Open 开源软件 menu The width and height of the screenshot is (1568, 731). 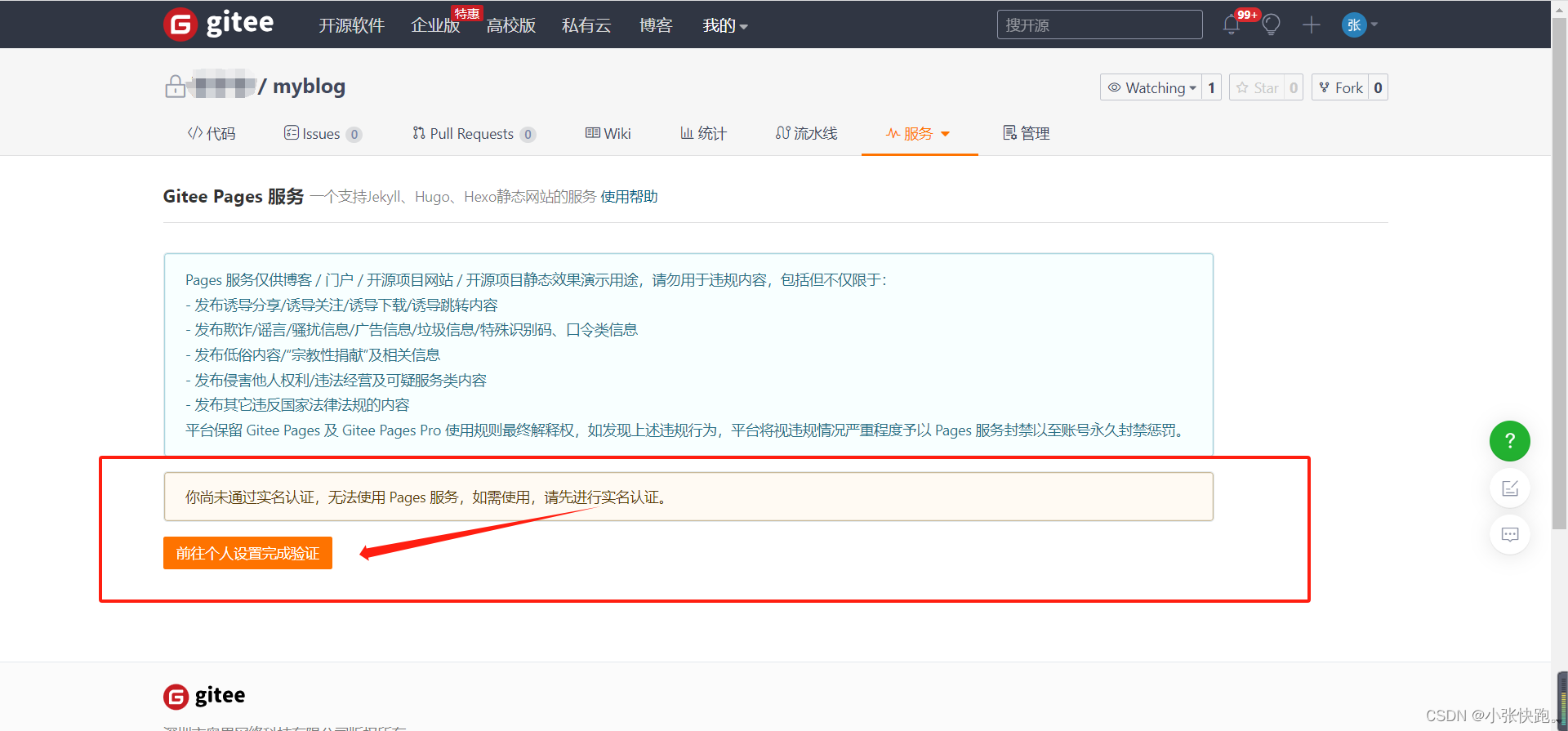tap(351, 25)
